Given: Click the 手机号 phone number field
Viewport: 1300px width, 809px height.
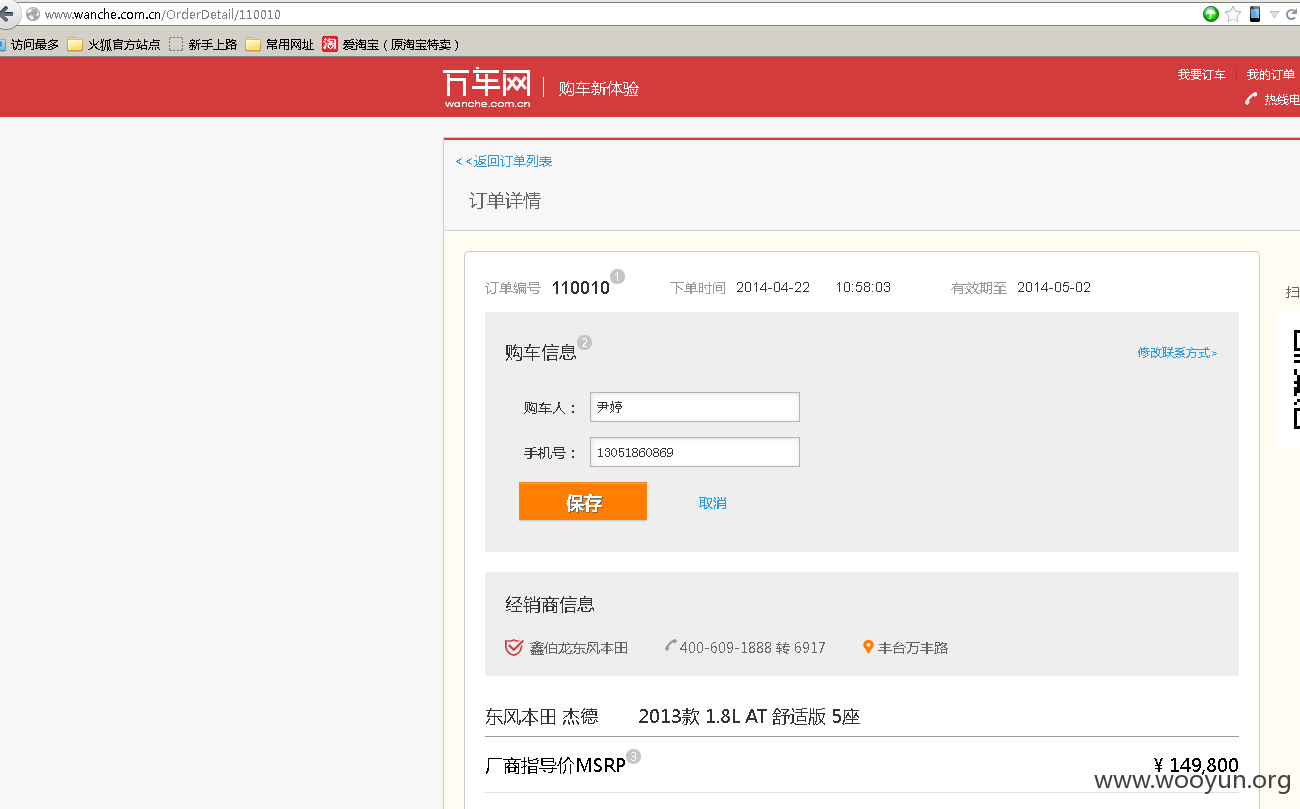Looking at the screenshot, I should point(695,452).
